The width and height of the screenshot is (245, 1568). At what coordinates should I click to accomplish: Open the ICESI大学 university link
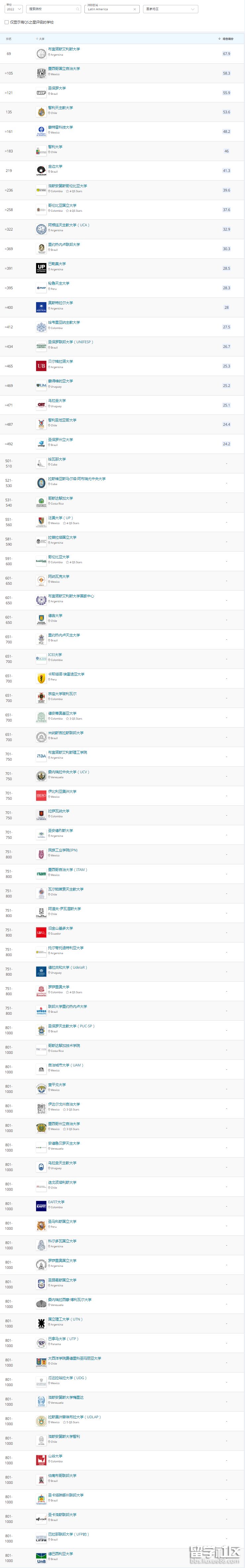point(55,655)
